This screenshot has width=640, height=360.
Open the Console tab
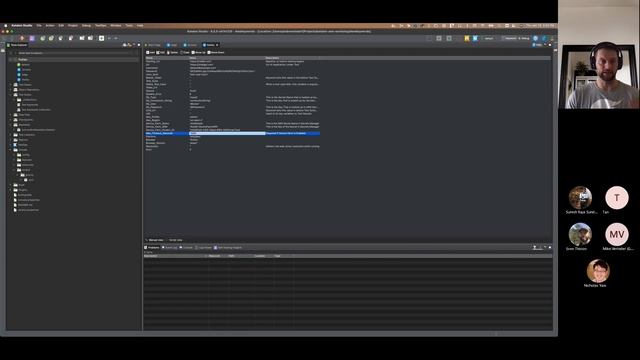[x=187, y=247]
